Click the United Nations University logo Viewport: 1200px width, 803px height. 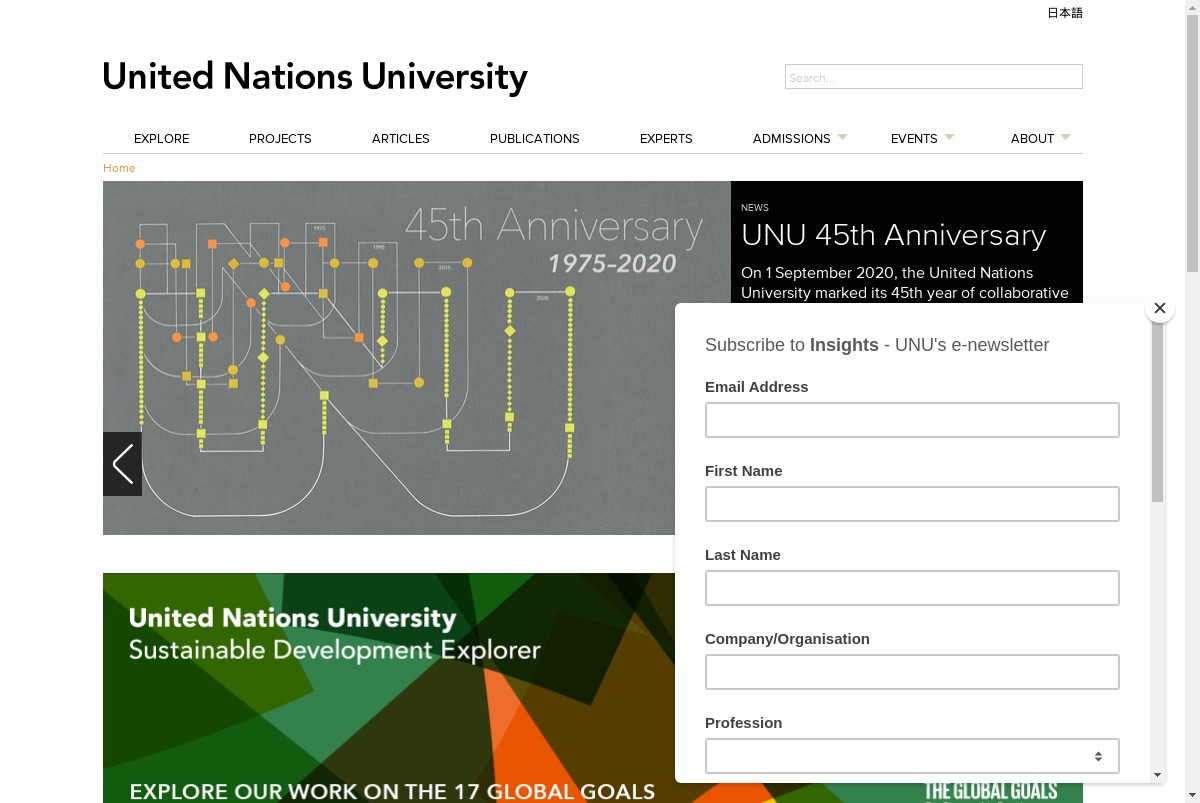tap(315, 77)
